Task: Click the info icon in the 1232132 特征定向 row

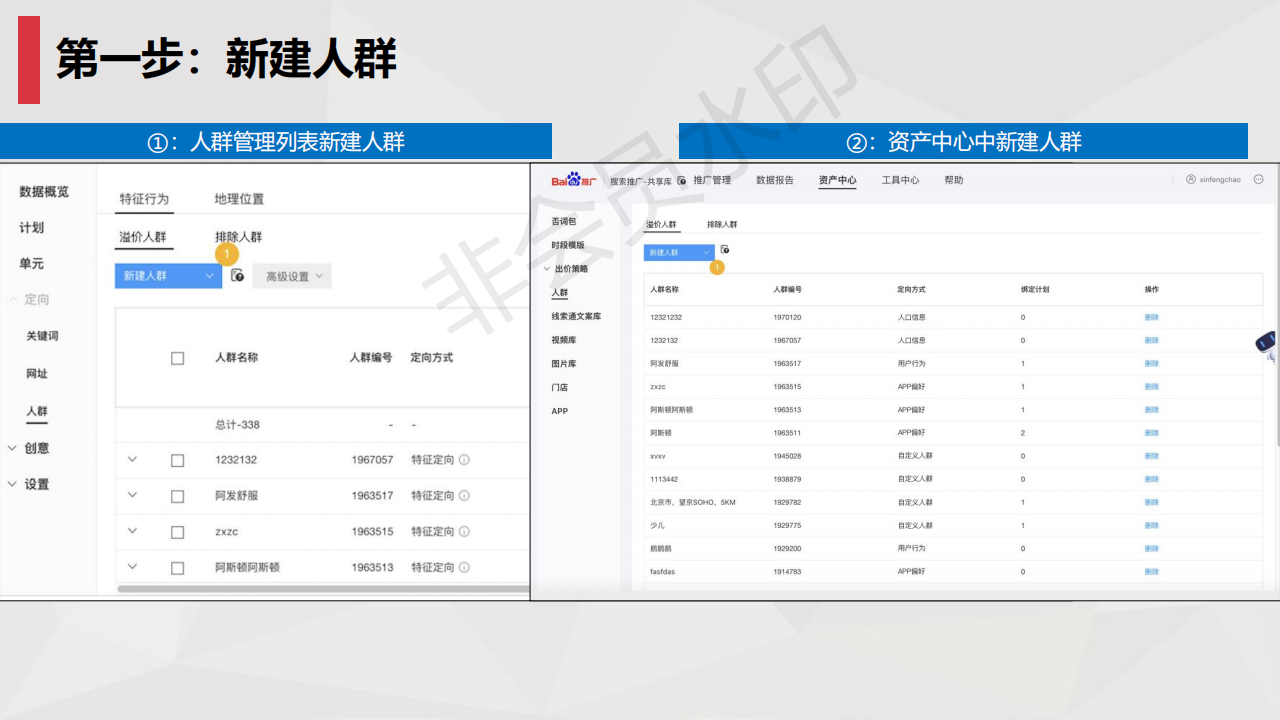Action: click(x=464, y=460)
